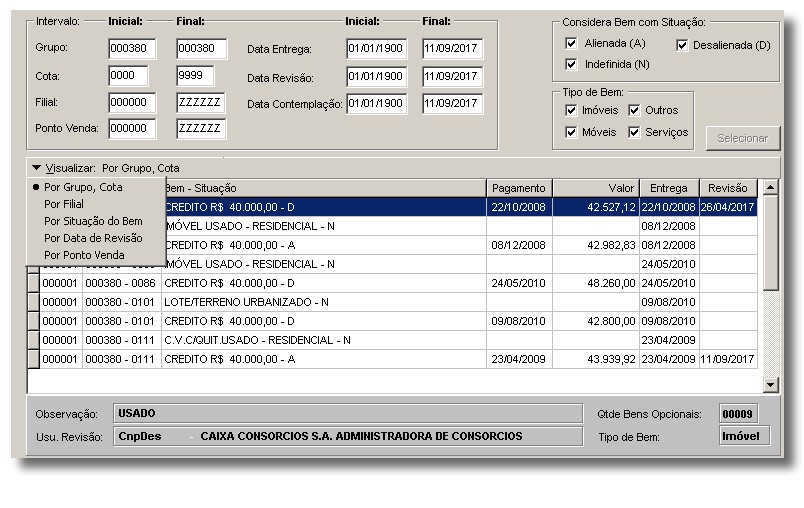The width and height of the screenshot is (804, 508).
Task: Click the Observação field showing USADO
Action: 348,413
